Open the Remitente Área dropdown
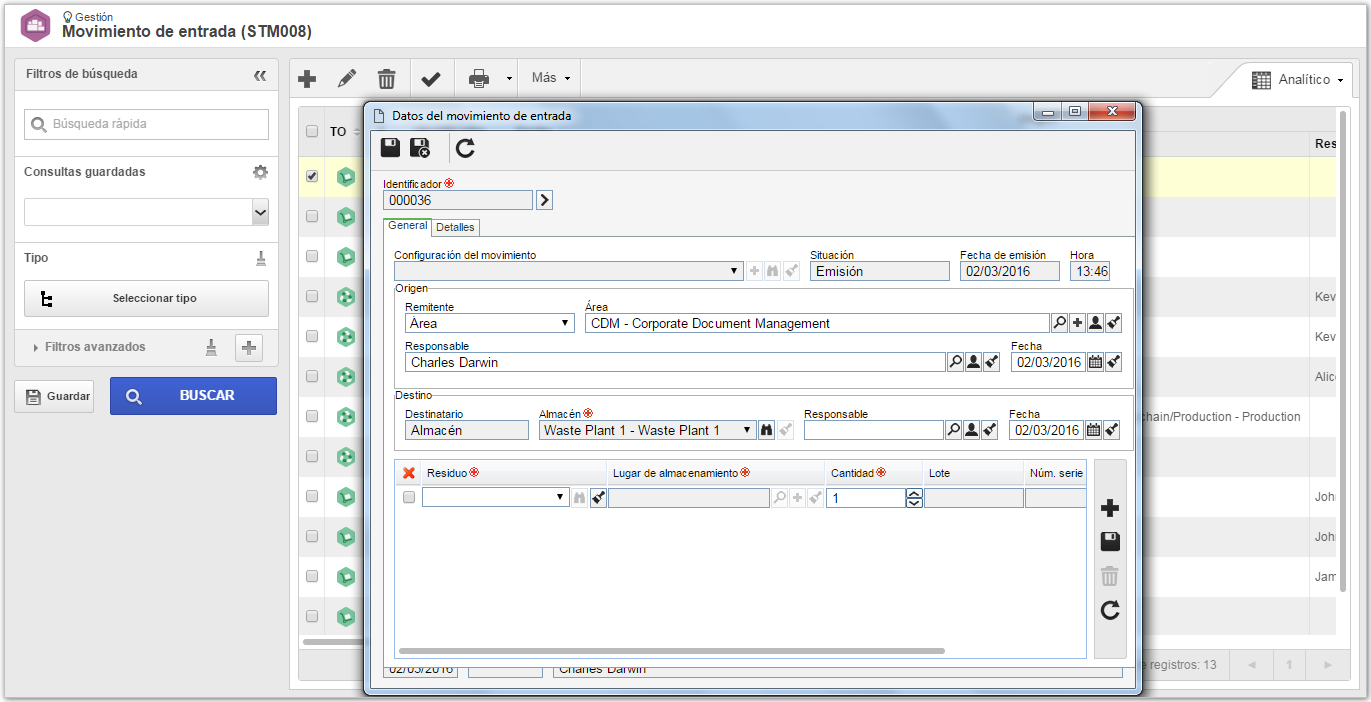The width and height of the screenshot is (1371, 702). (x=490, y=323)
